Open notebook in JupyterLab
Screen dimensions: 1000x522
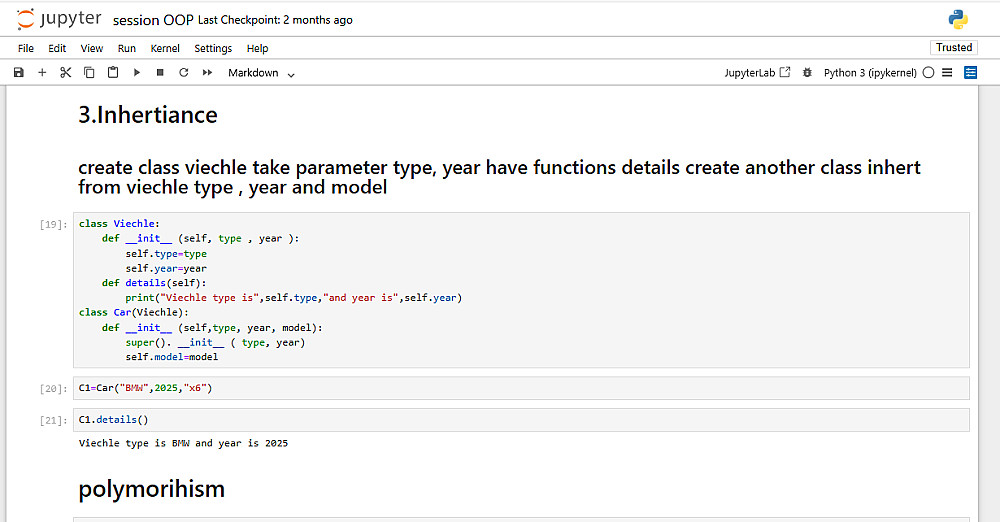757,73
